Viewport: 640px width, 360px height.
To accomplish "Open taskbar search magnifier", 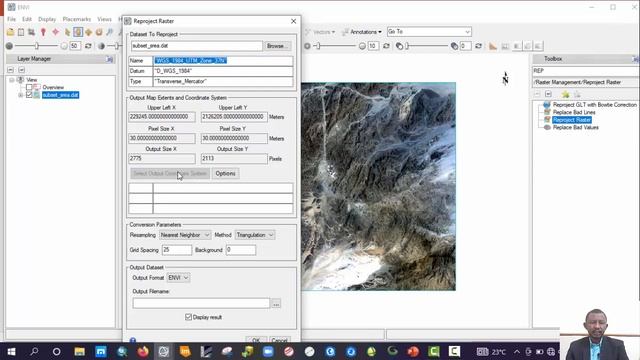I will click(x=34, y=351).
